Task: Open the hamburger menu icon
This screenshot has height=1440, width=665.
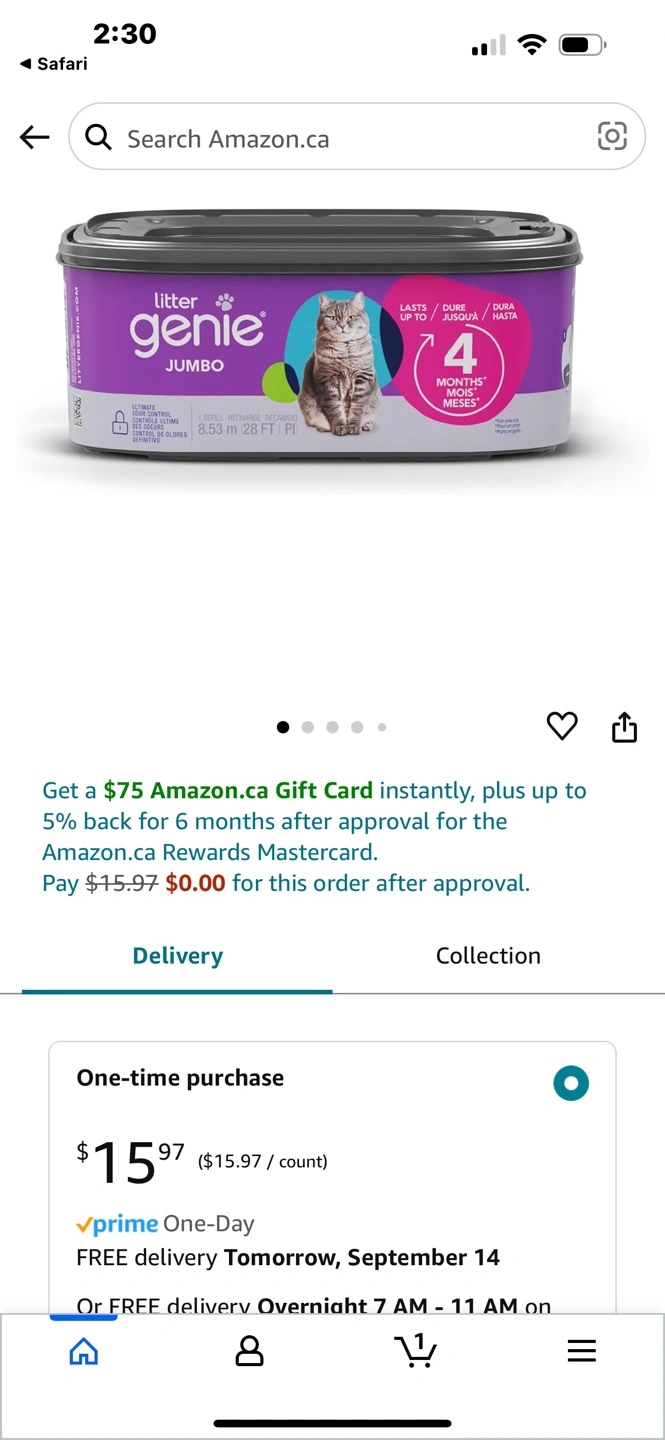Action: [581, 1351]
